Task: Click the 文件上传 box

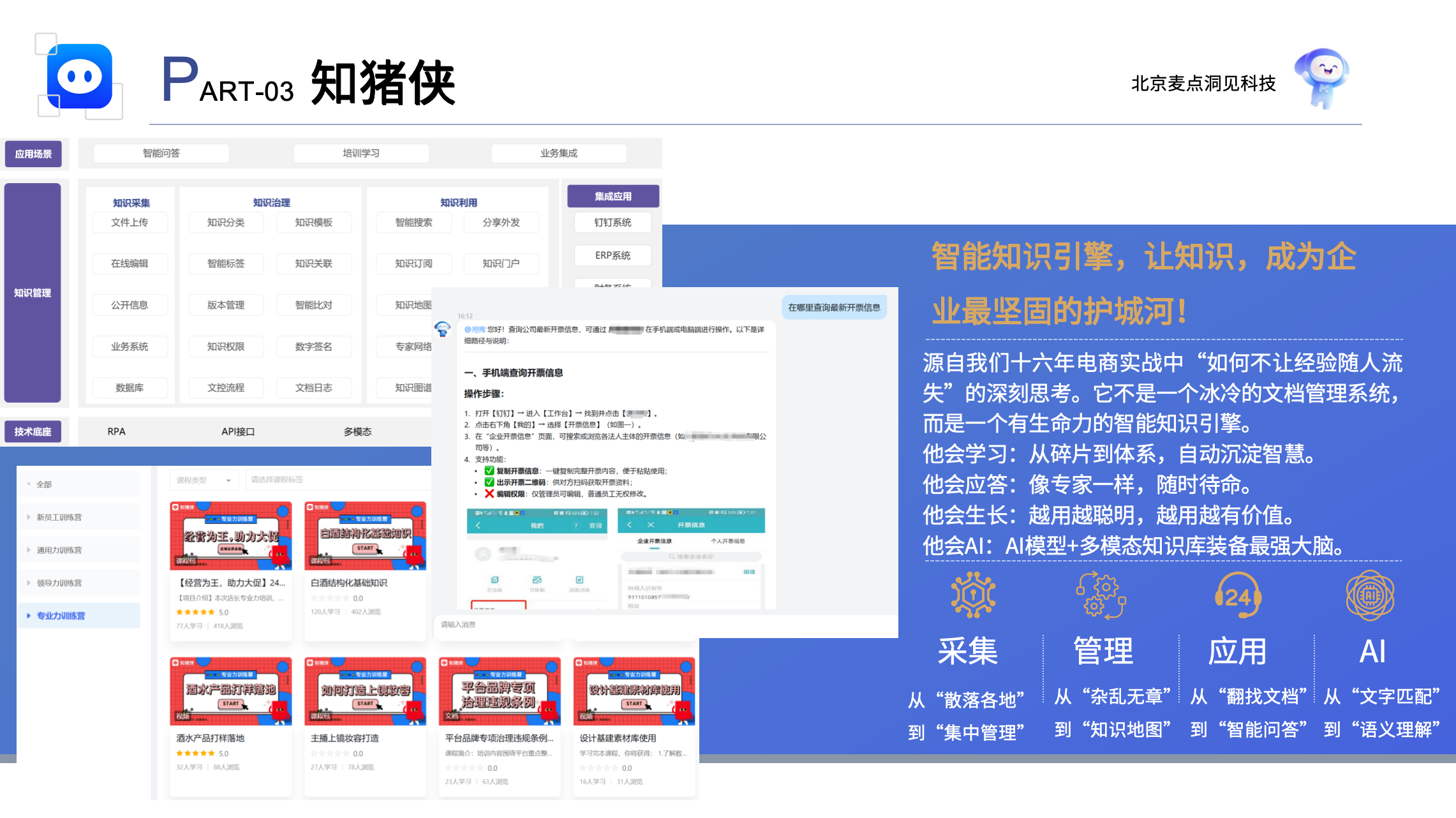Action: point(130,222)
